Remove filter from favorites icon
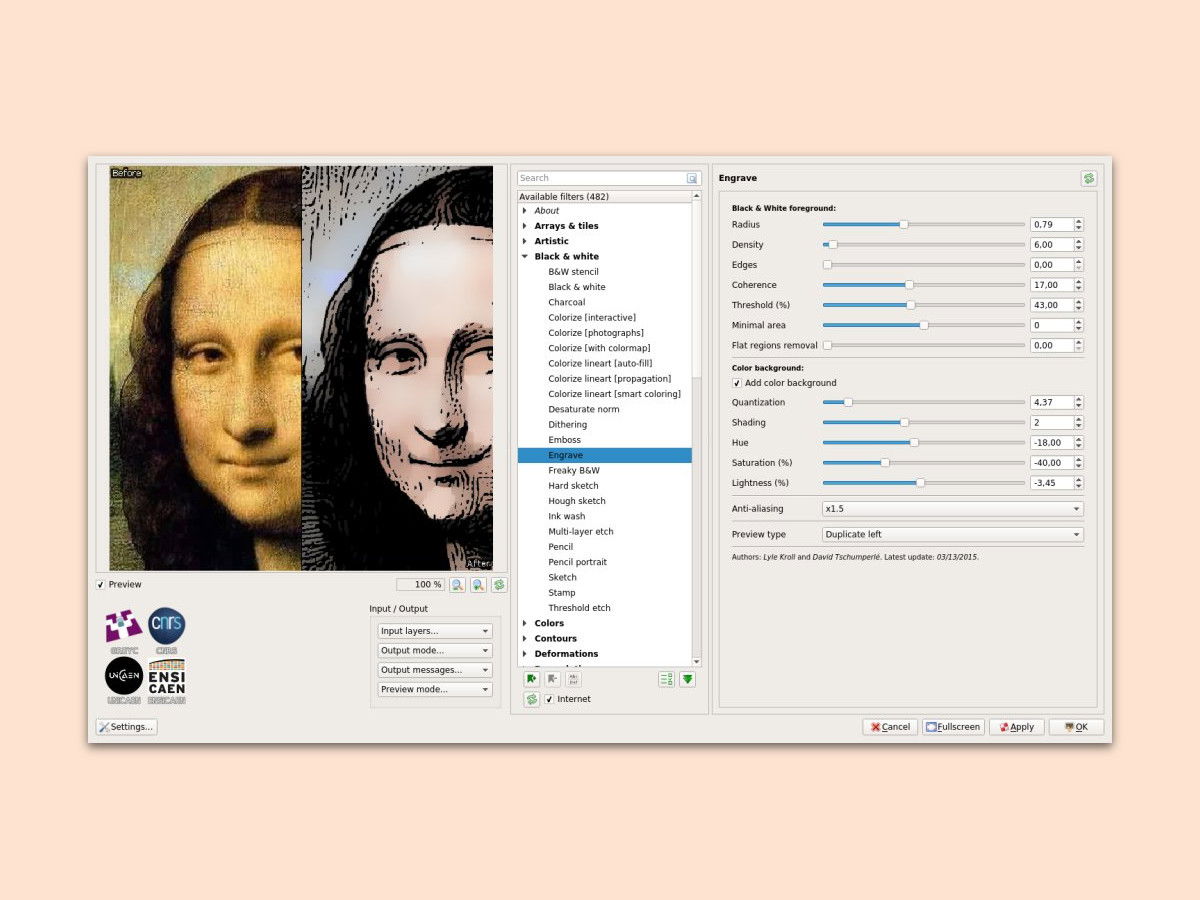The image size is (1200, 900). (x=553, y=679)
